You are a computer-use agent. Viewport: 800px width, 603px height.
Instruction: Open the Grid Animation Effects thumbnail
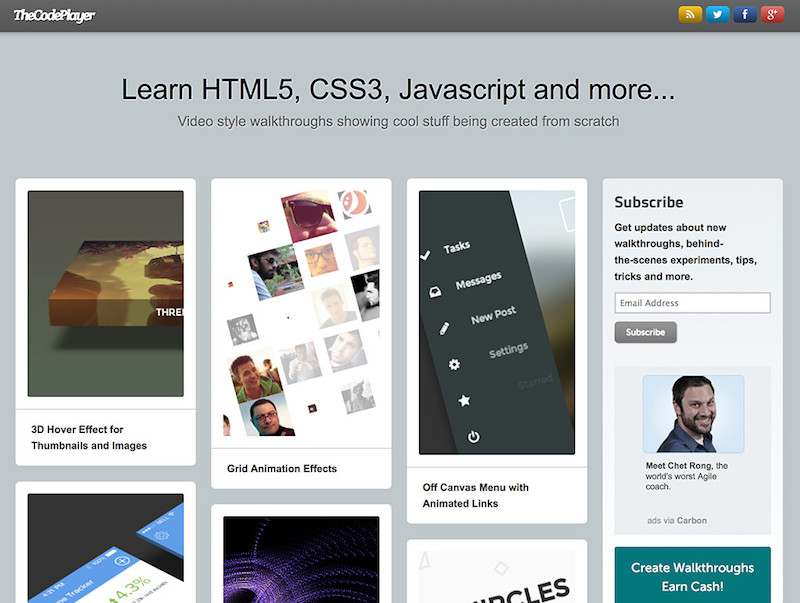pyautogui.click(x=301, y=313)
